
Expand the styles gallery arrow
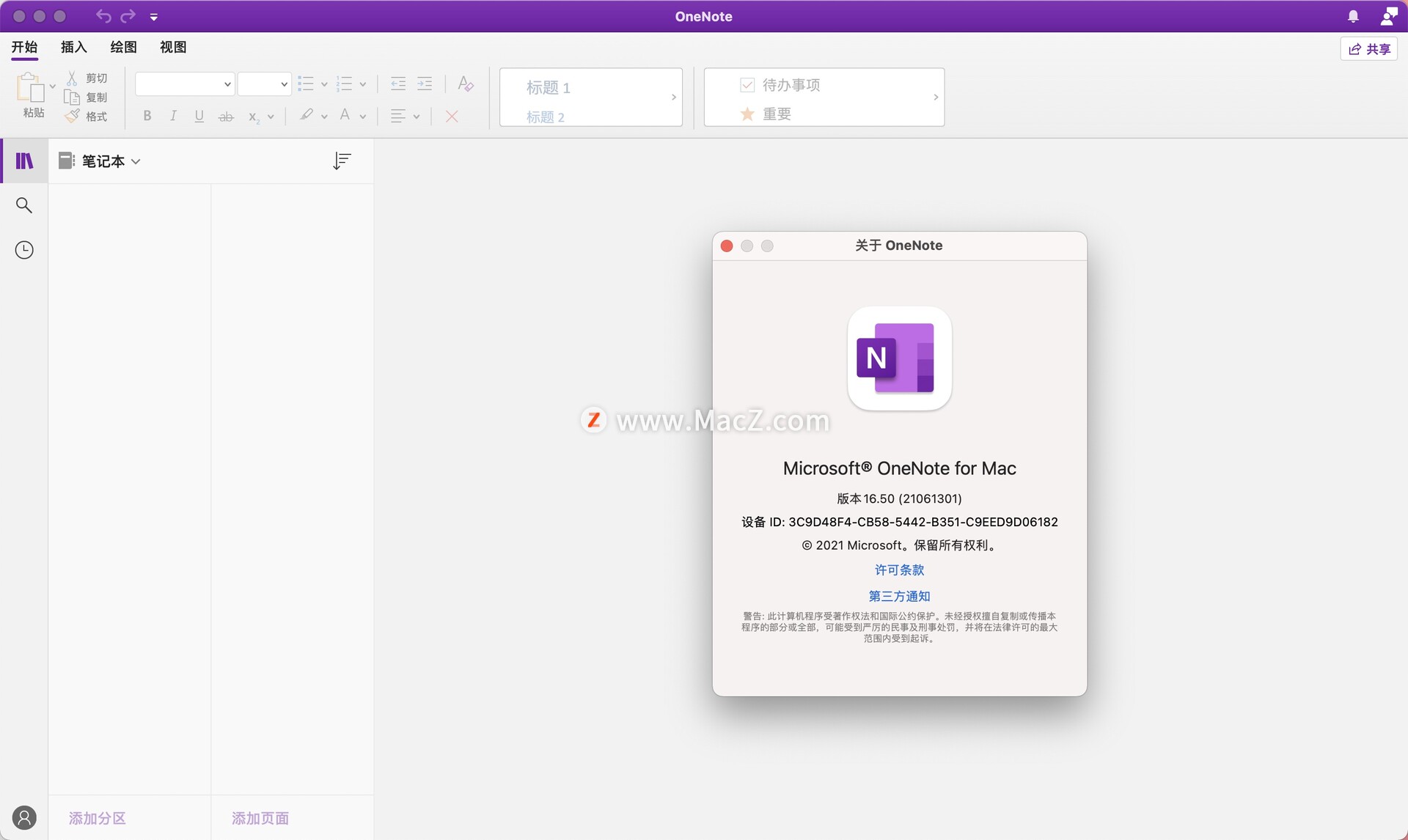click(x=674, y=97)
